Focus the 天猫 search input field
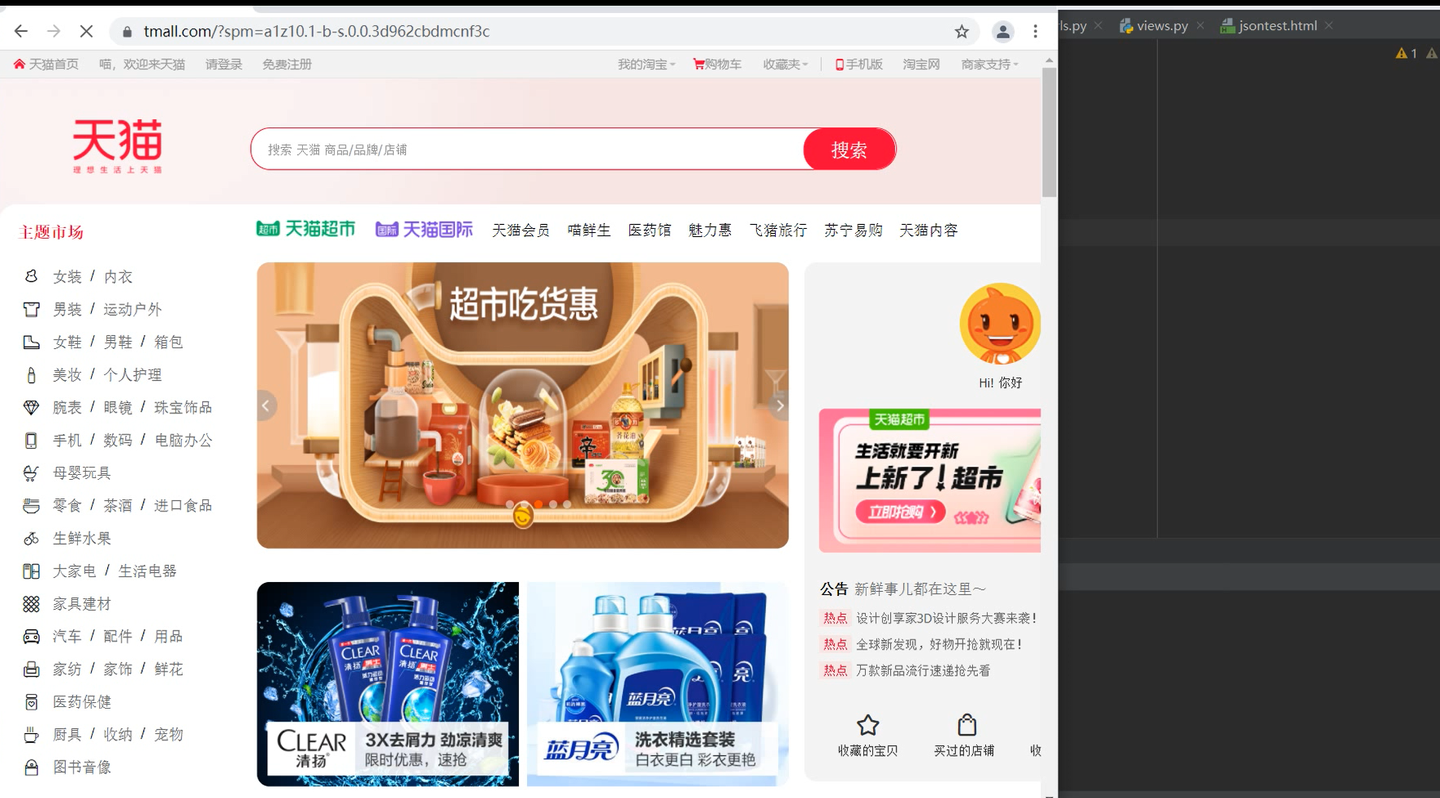Screen dimensions: 1440x798 tap(528, 149)
